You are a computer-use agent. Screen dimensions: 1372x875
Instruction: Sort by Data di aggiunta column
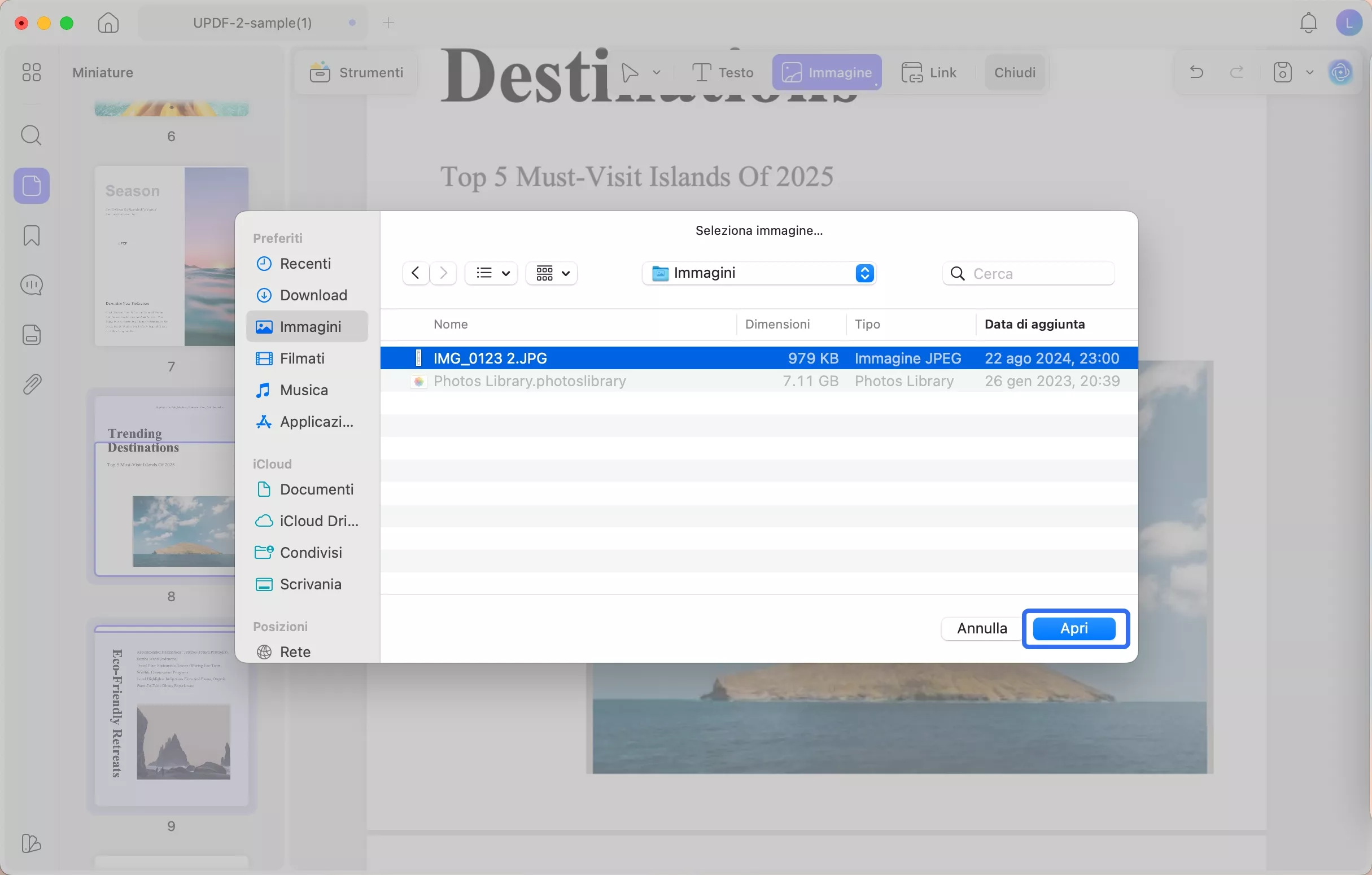click(1034, 324)
